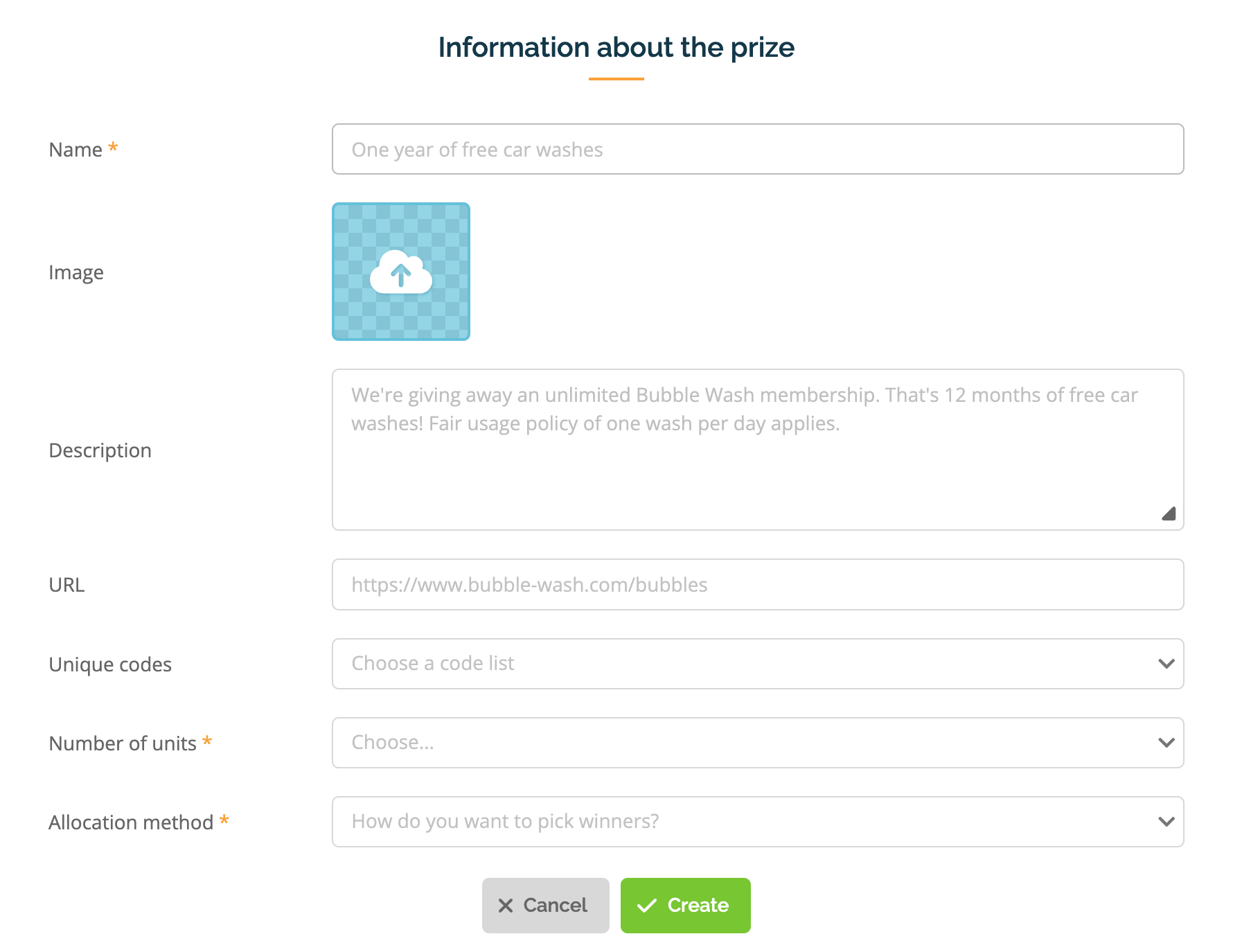Viewport: 1233px width, 952px height.
Task: Click the X icon on Cancel button
Action: (506, 906)
